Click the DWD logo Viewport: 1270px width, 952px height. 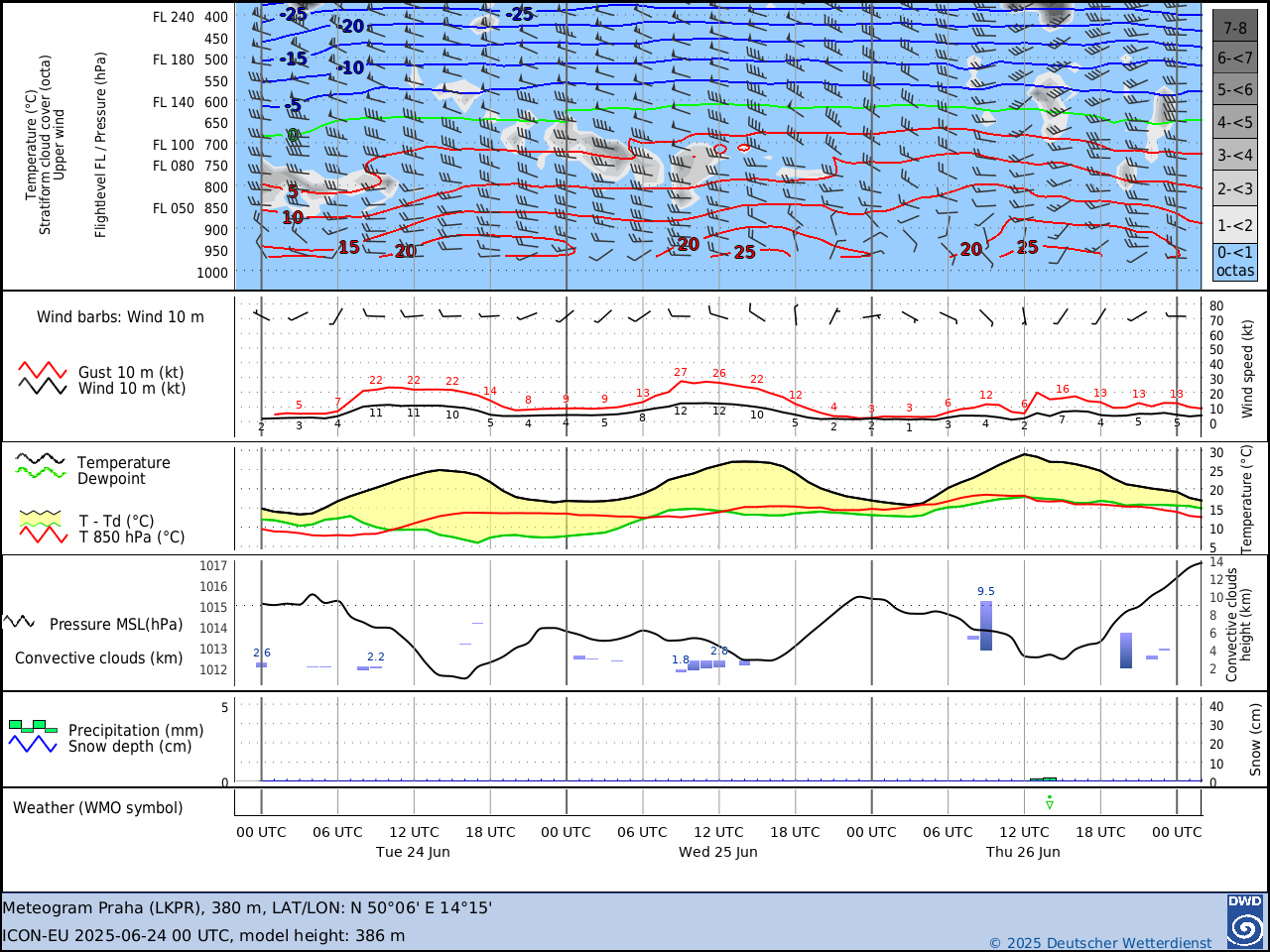(x=1245, y=922)
